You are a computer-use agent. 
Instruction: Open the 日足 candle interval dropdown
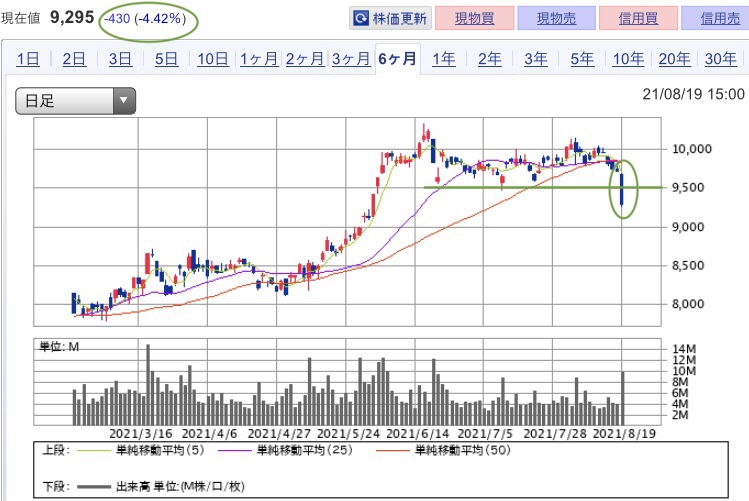(x=75, y=101)
